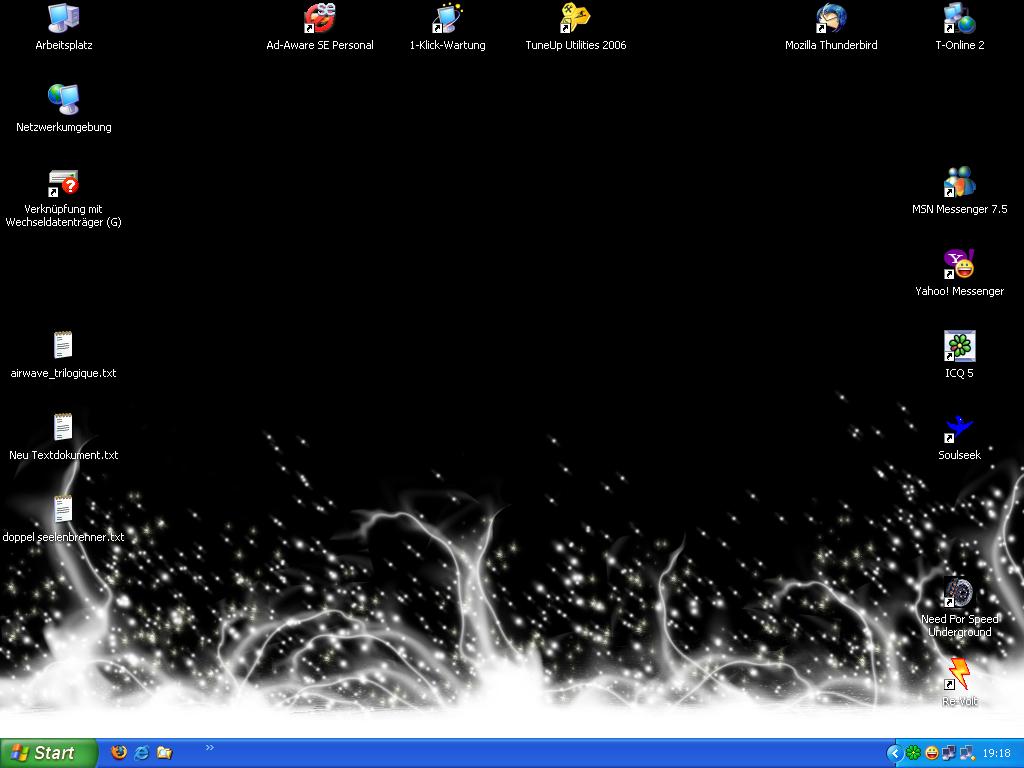
Task: Select the Need For Speed Underground shortcut
Action: tap(959, 592)
